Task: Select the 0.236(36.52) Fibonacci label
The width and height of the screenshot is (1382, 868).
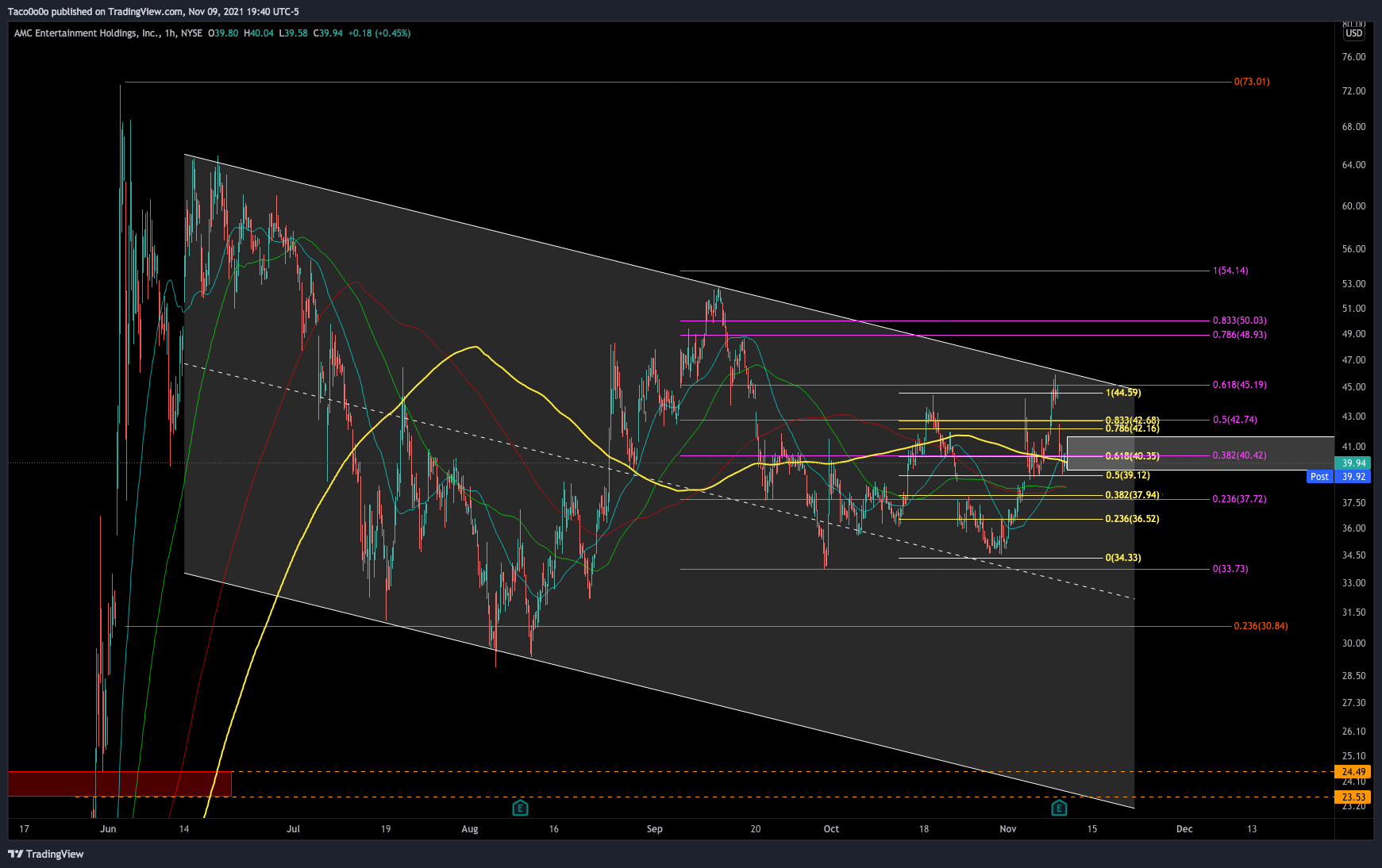Action: click(1132, 519)
